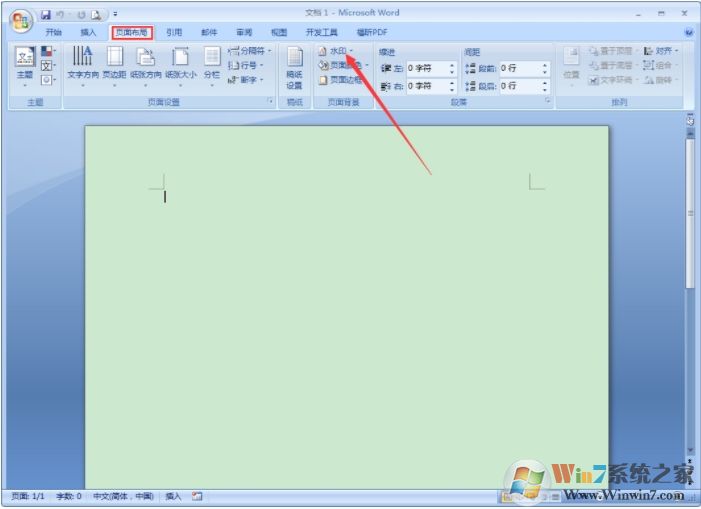Increase left indent with spinner up arrow
The height and width of the screenshot is (509, 701).
click(x=452, y=65)
